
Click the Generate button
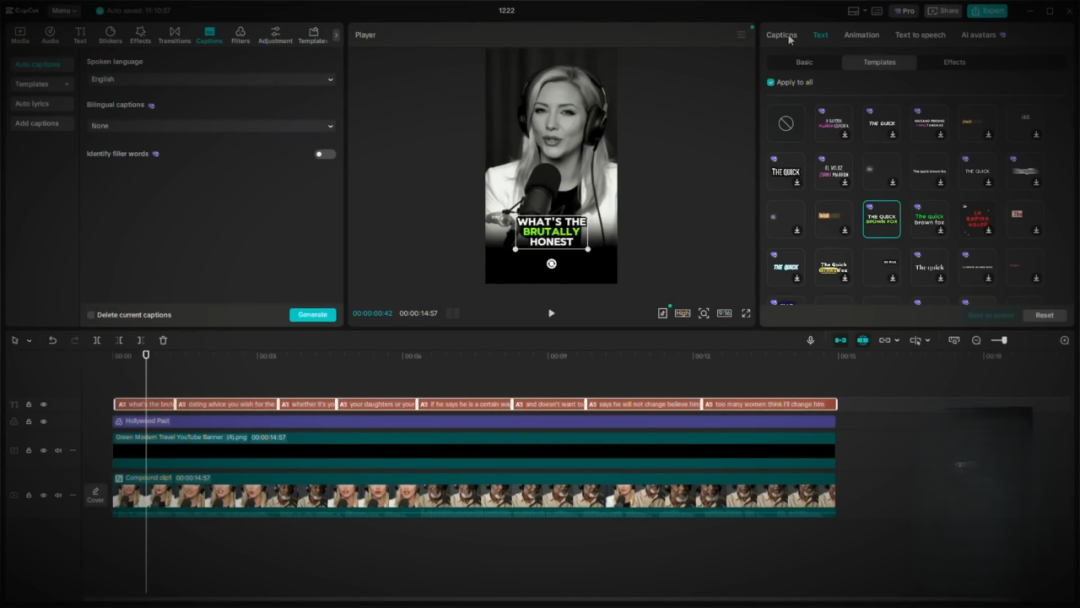point(312,315)
